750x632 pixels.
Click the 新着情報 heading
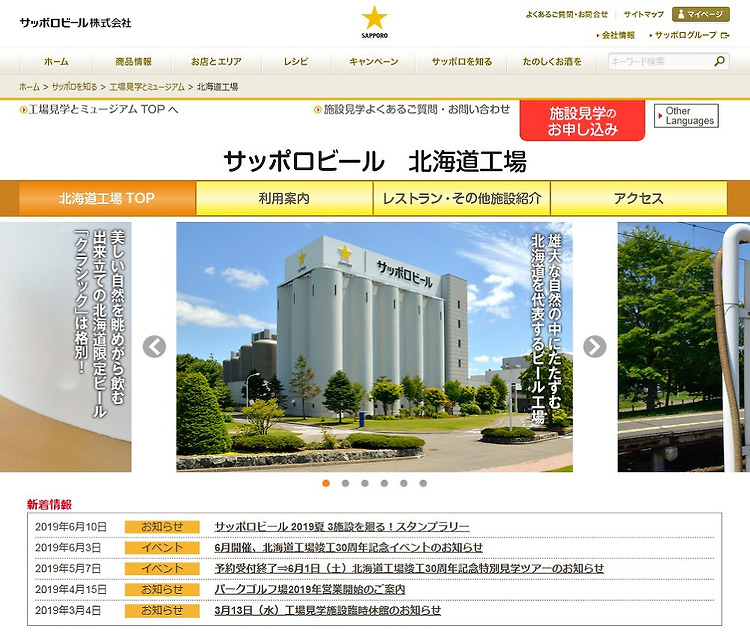[x=49, y=504]
